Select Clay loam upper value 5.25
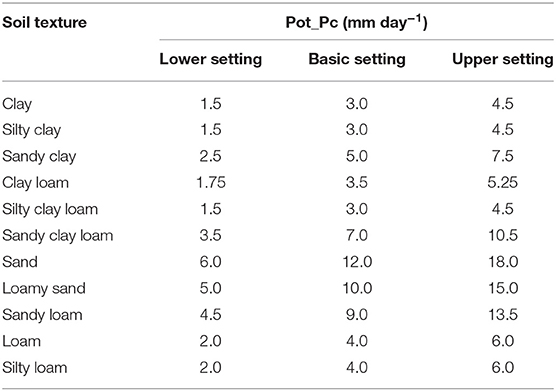Viewport: 556px width, 391px height. pos(503,183)
